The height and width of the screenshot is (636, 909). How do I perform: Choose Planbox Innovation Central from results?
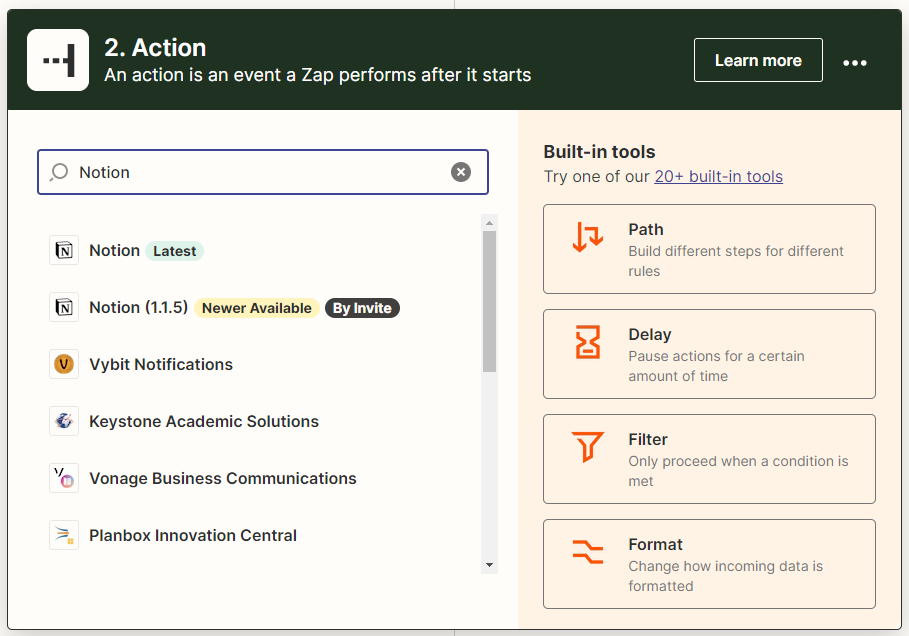[261, 535]
